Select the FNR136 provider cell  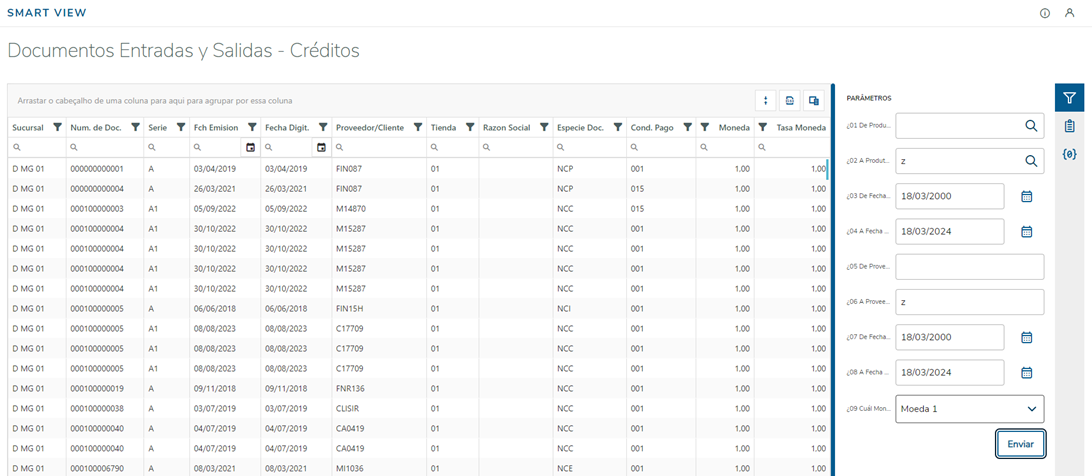[379, 387]
